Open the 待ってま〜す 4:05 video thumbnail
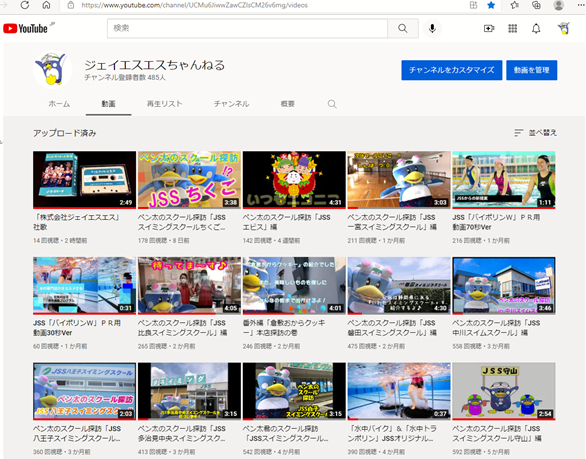 click(189, 286)
